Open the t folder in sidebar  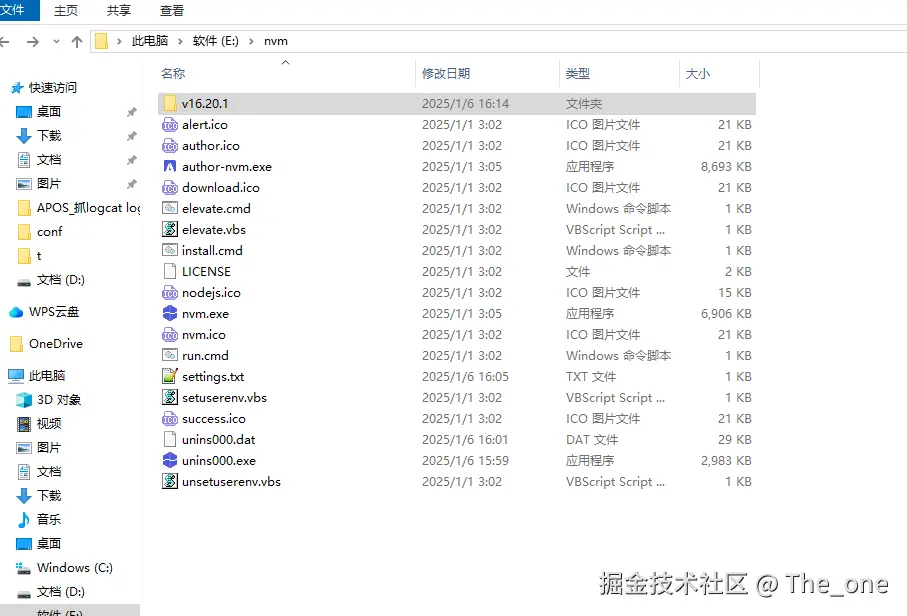(39, 256)
